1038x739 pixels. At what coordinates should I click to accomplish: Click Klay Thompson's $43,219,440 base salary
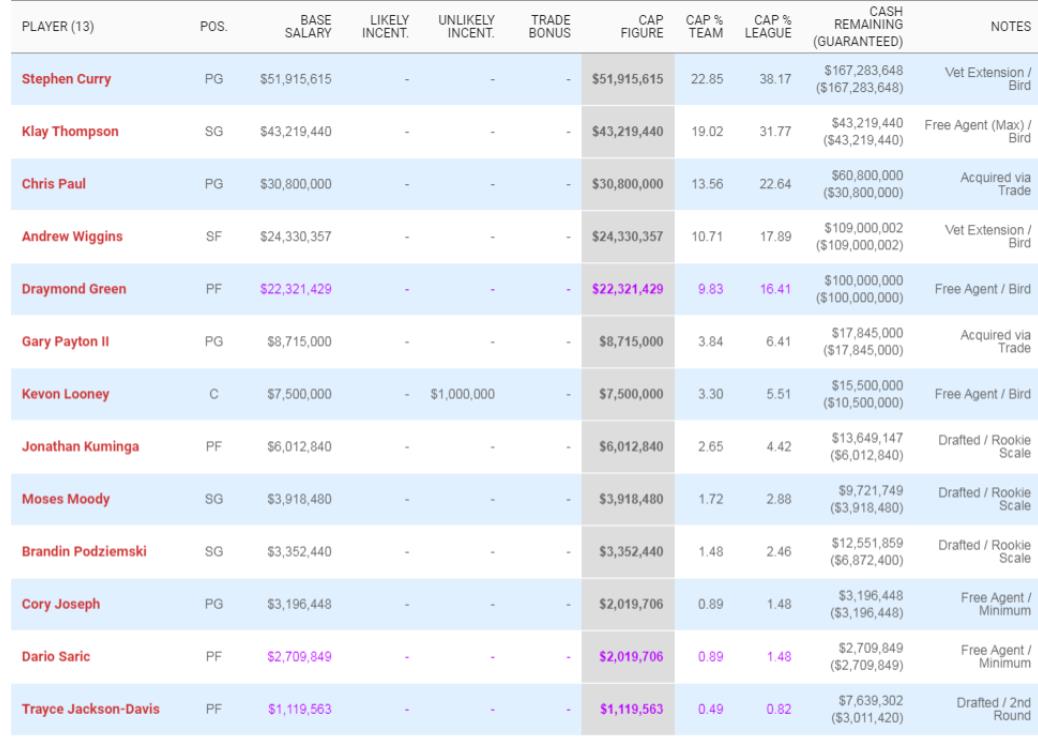coord(295,131)
